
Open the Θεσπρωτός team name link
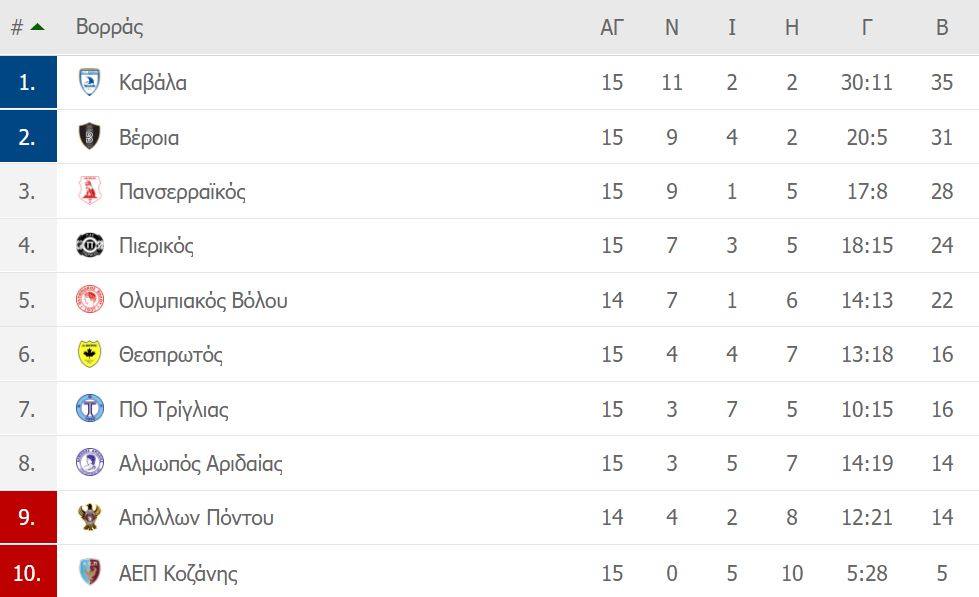(x=170, y=355)
